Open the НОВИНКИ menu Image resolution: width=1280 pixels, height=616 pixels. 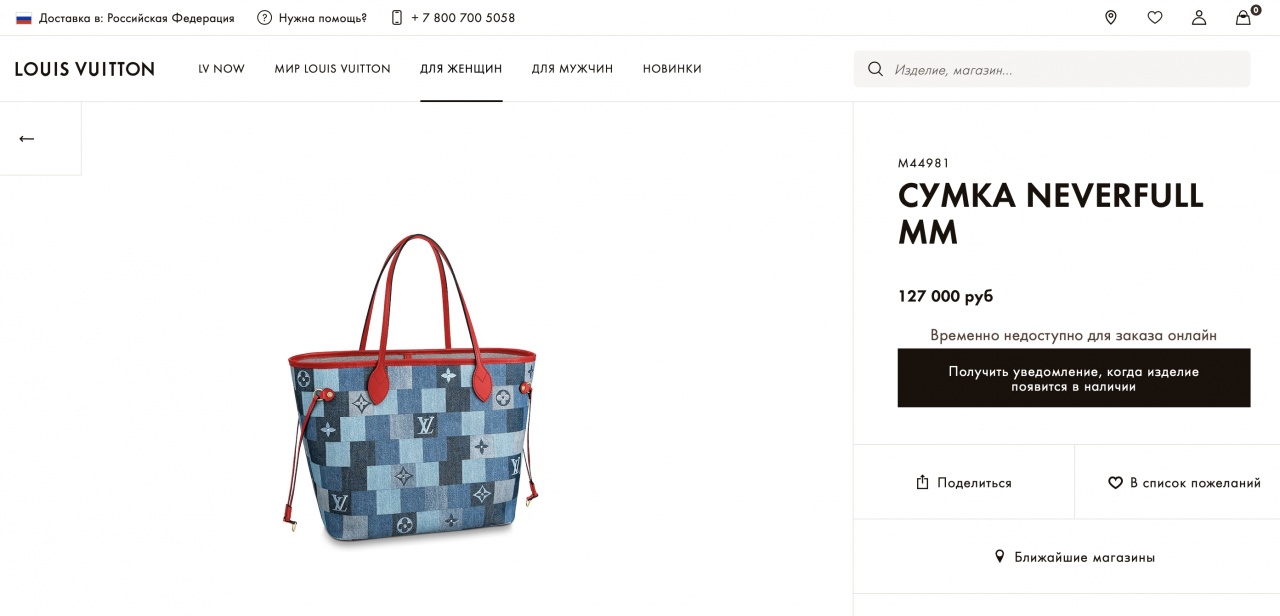(x=672, y=69)
